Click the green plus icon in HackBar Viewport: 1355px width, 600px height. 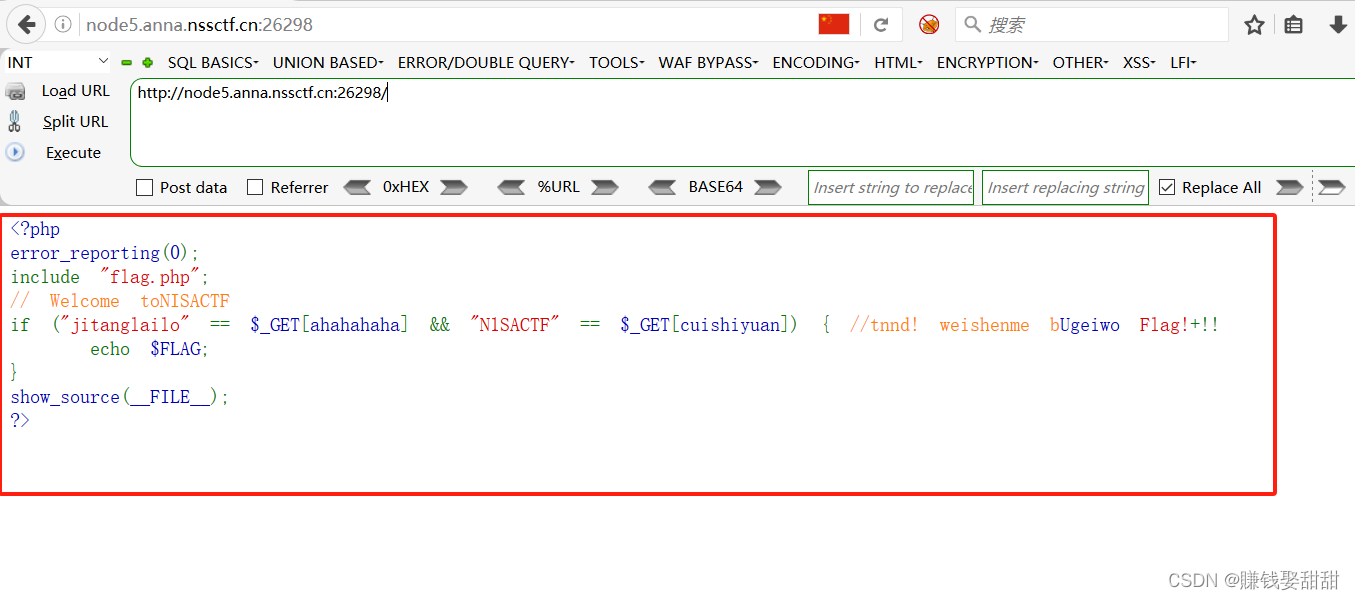tap(148, 62)
